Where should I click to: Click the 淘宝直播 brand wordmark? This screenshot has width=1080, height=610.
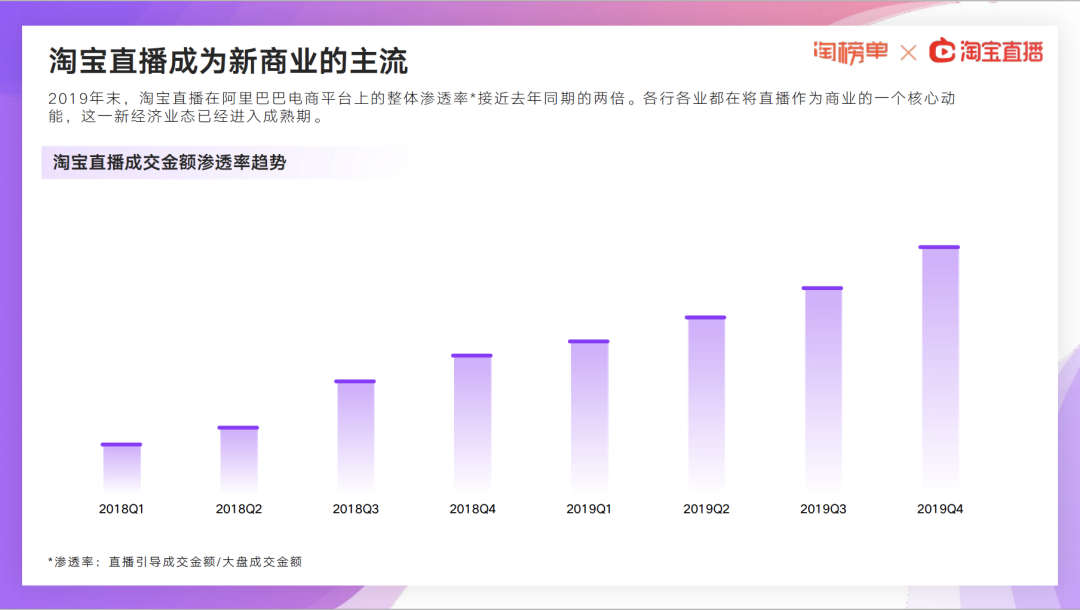click(1001, 52)
